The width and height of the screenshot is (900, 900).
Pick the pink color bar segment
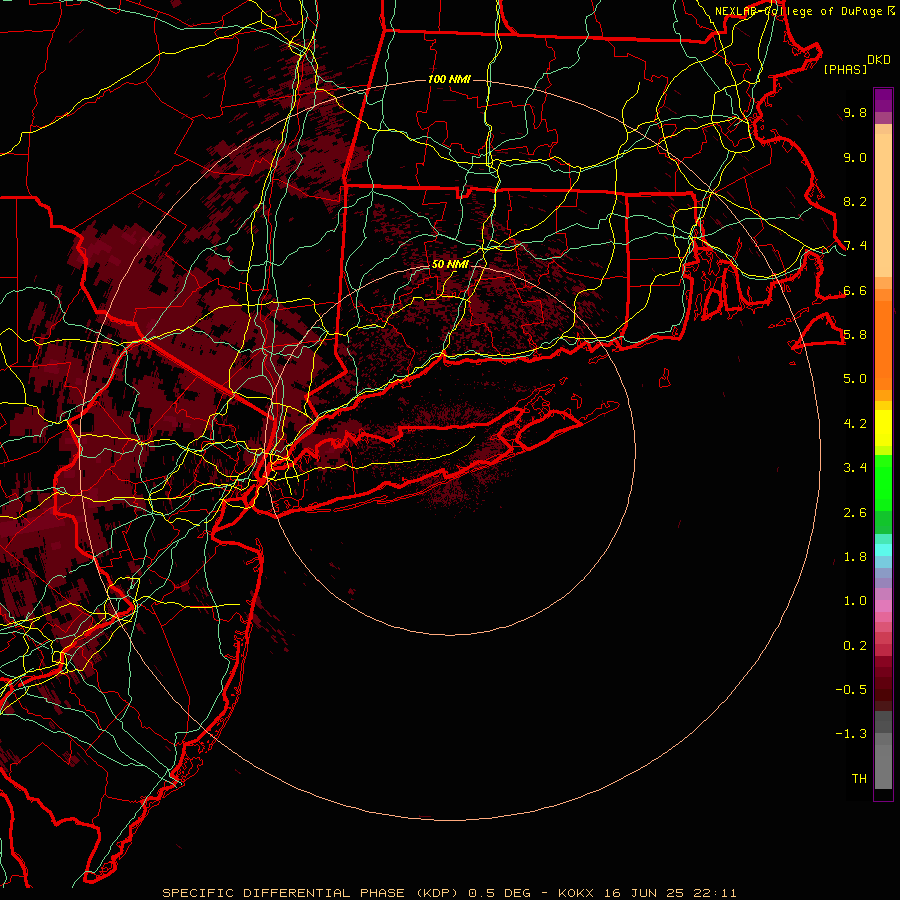[x=883, y=606]
